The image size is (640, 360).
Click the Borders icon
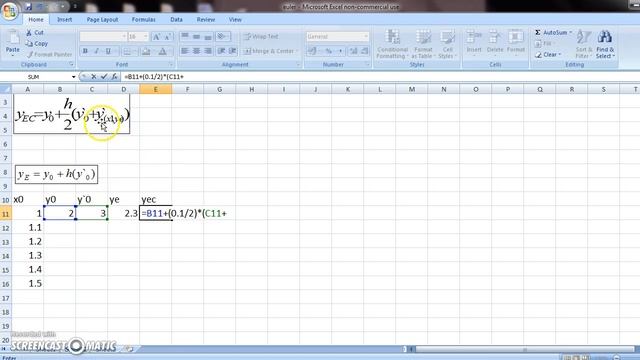[127, 51]
